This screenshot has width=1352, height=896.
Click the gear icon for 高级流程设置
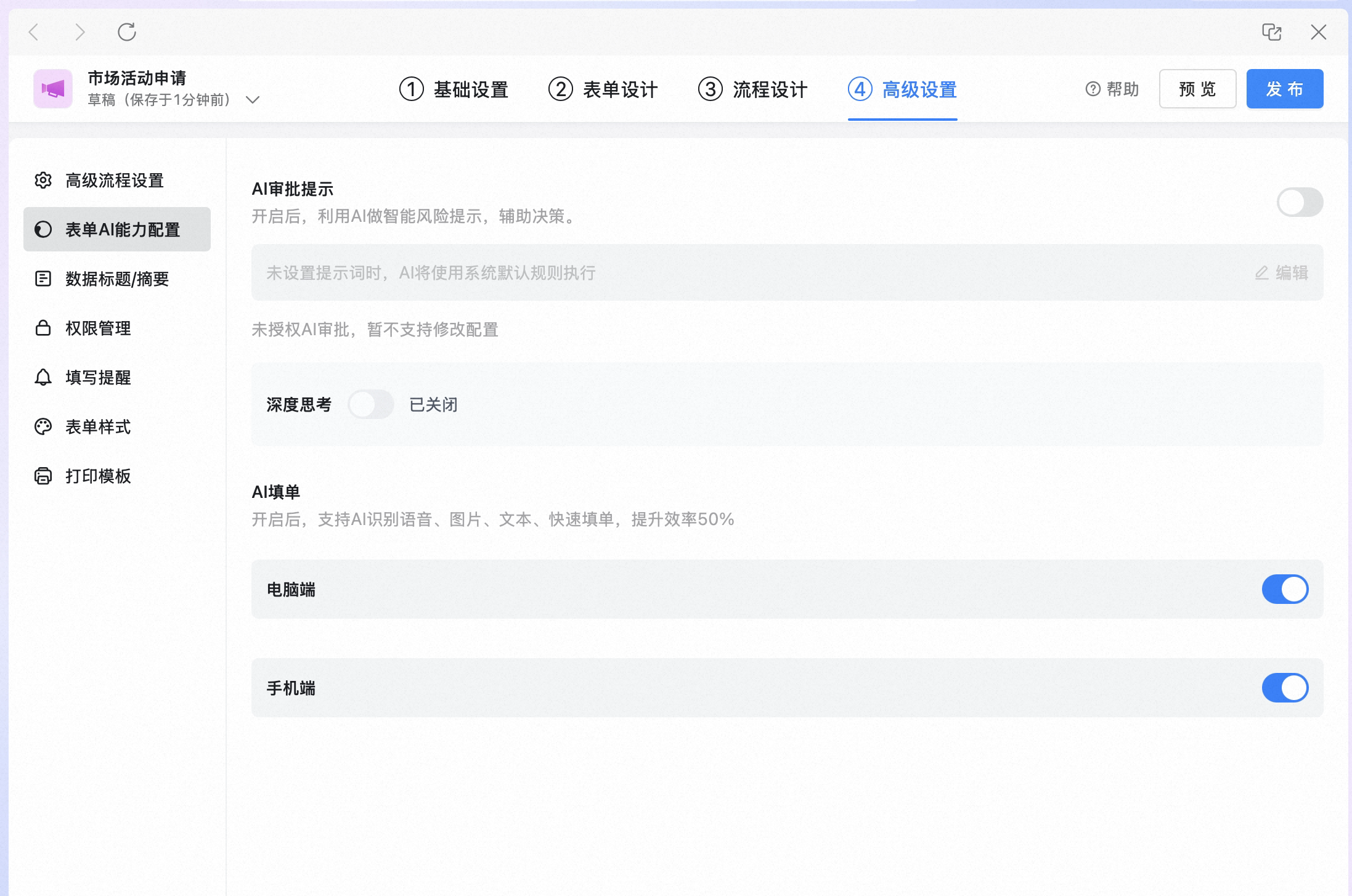coord(43,181)
